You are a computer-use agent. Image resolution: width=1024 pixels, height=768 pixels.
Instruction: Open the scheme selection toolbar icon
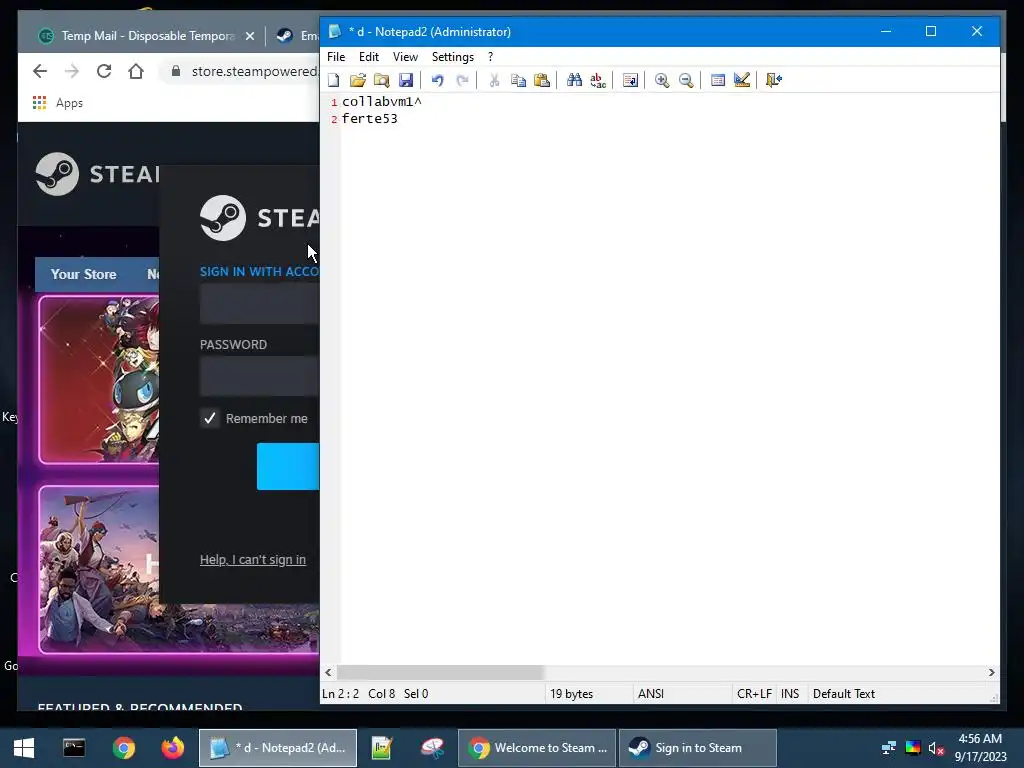point(718,80)
